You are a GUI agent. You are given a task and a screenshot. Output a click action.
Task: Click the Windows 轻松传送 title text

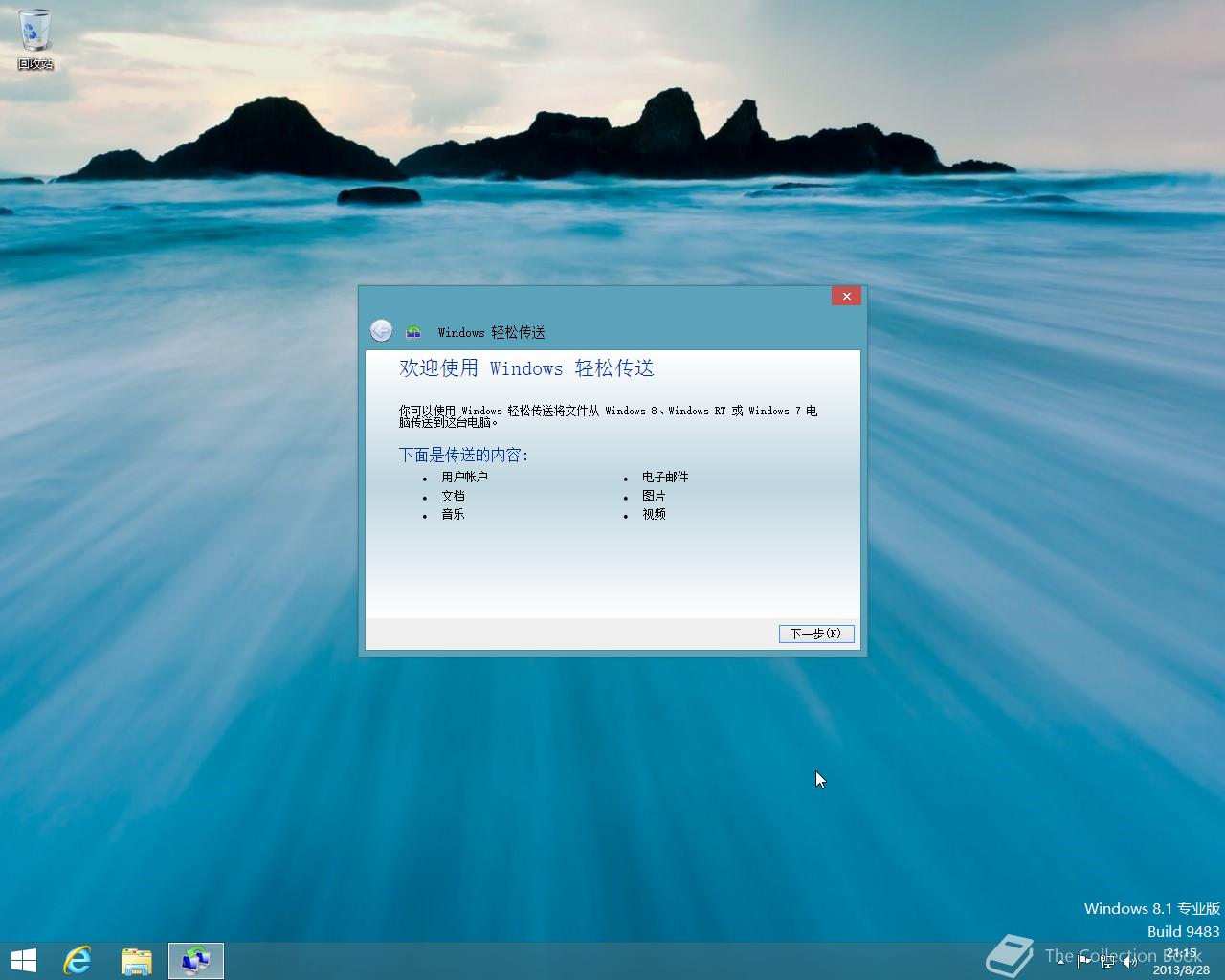491,332
